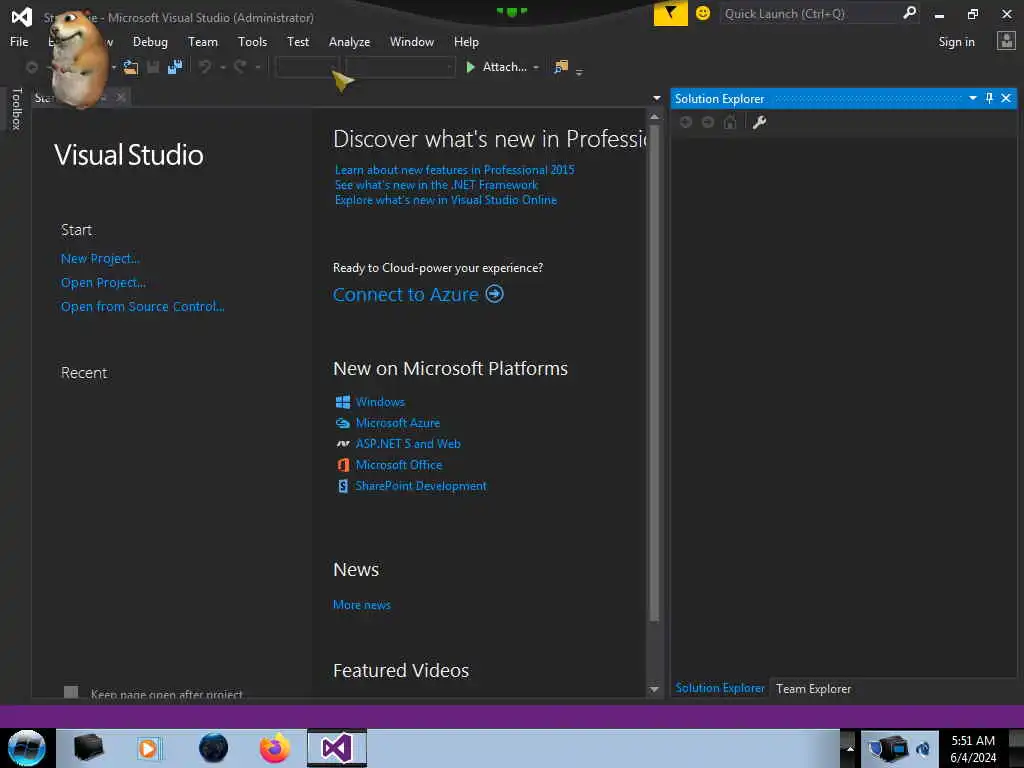Image resolution: width=1024 pixels, height=768 pixels.
Task: Click the Start Page scroll up arrow
Action: [x=654, y=117]
